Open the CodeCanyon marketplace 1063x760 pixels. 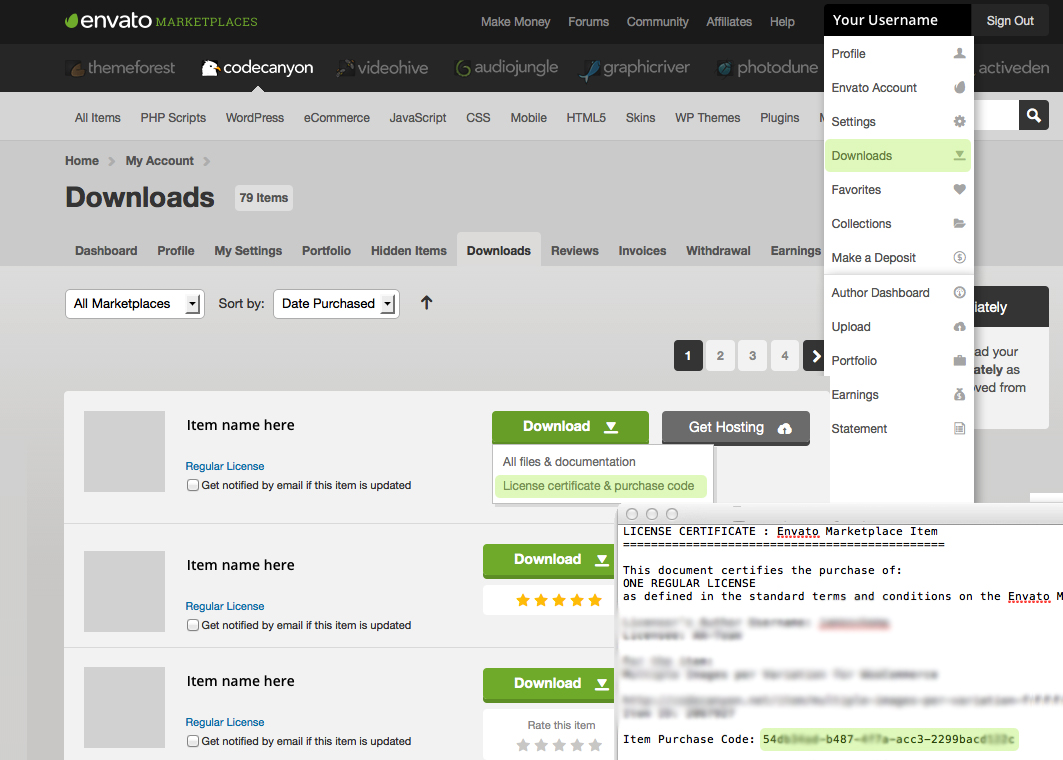pyautogui.click(x=258, y=68)
